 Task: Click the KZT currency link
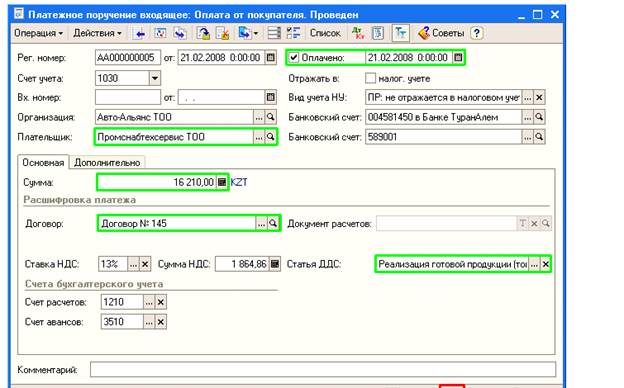click(239, 182)
